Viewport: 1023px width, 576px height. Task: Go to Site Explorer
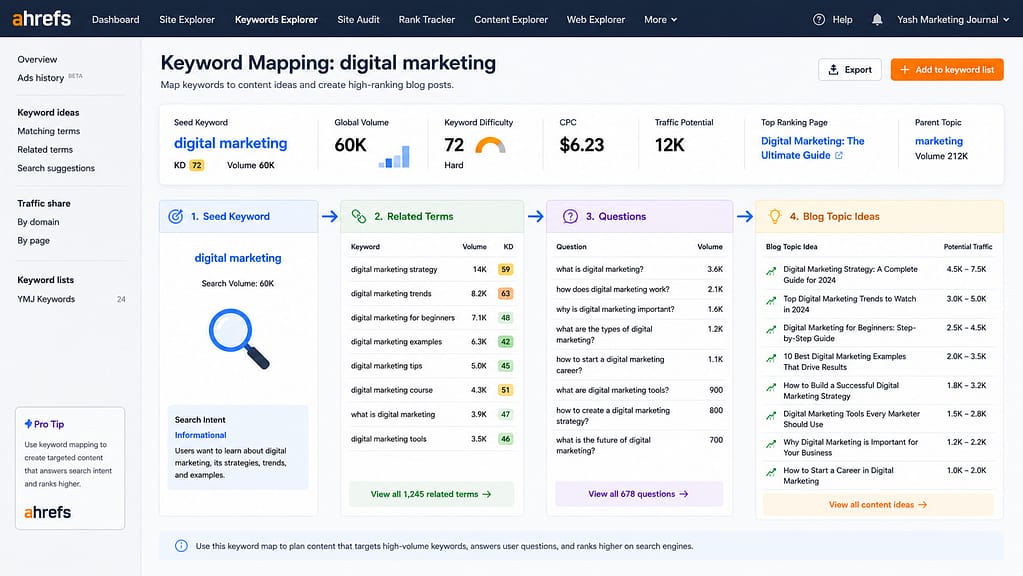[x=187, y=20]
